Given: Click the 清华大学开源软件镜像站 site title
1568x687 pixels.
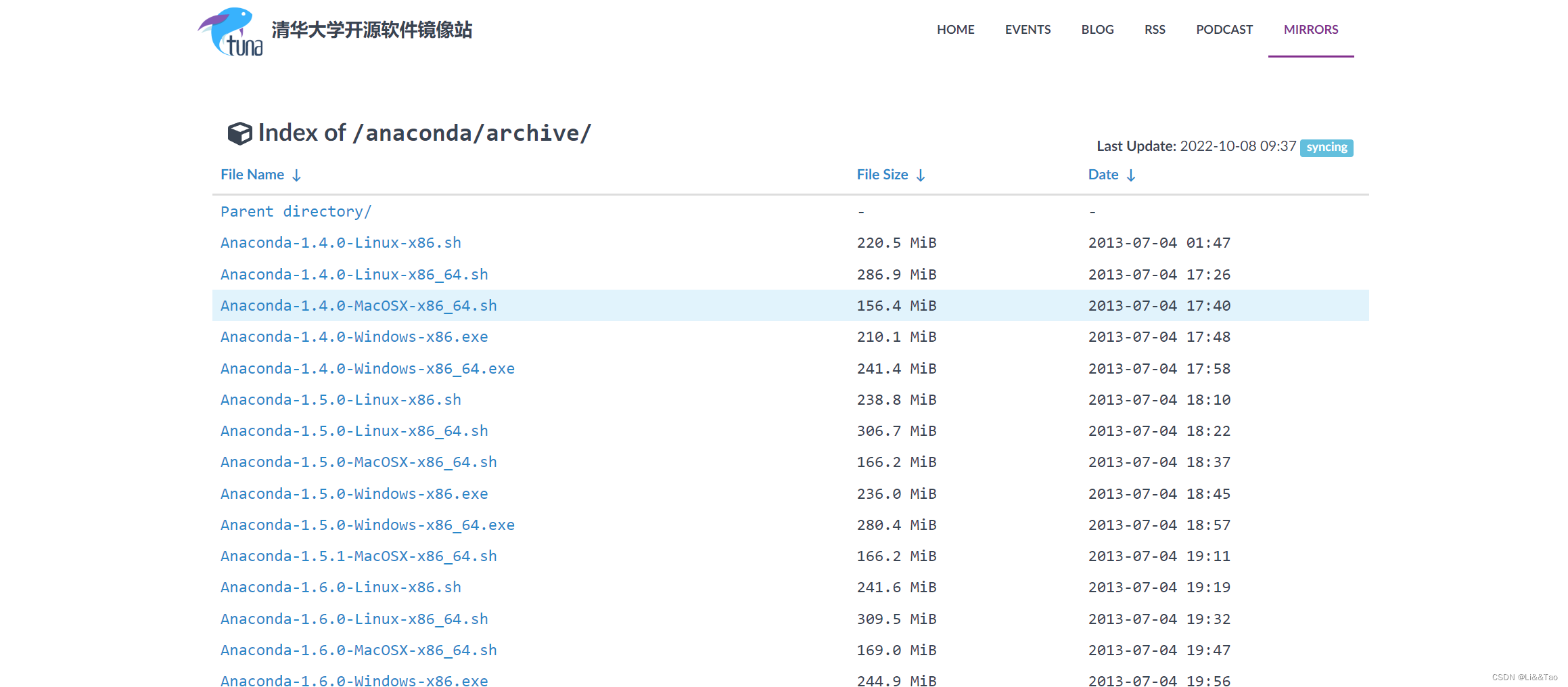Looking at the screenshot, I should [x=372, y=30].
